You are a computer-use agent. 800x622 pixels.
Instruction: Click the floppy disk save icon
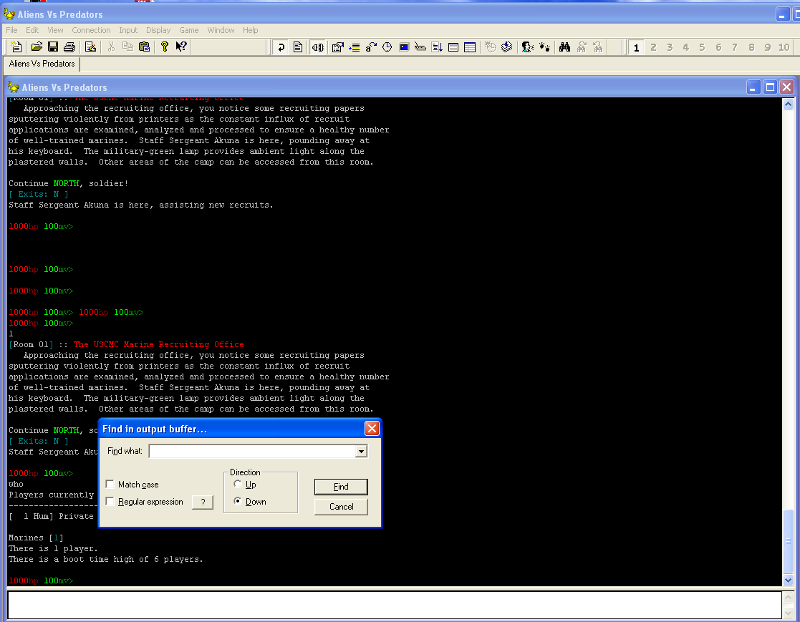coord(53,47)
